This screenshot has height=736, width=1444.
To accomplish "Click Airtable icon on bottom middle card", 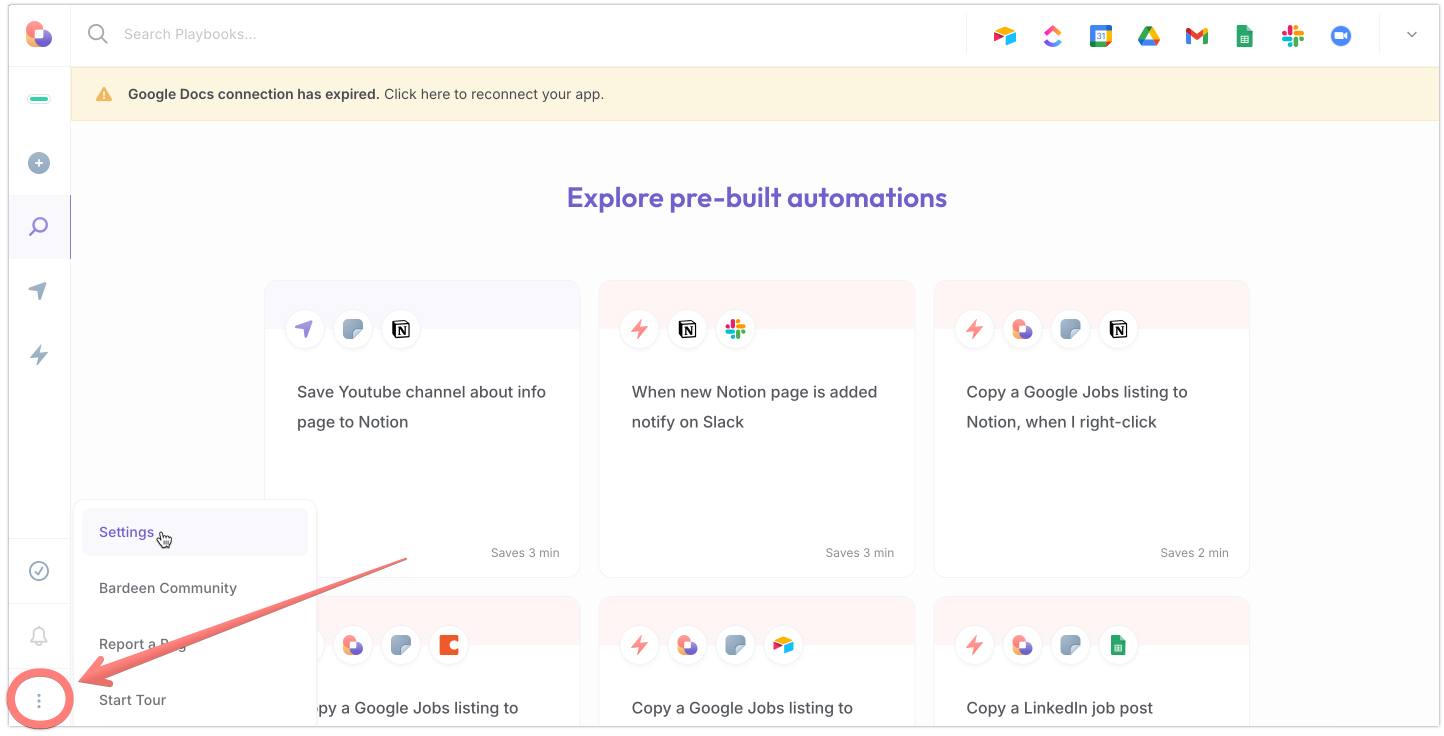I will (784, 645).
